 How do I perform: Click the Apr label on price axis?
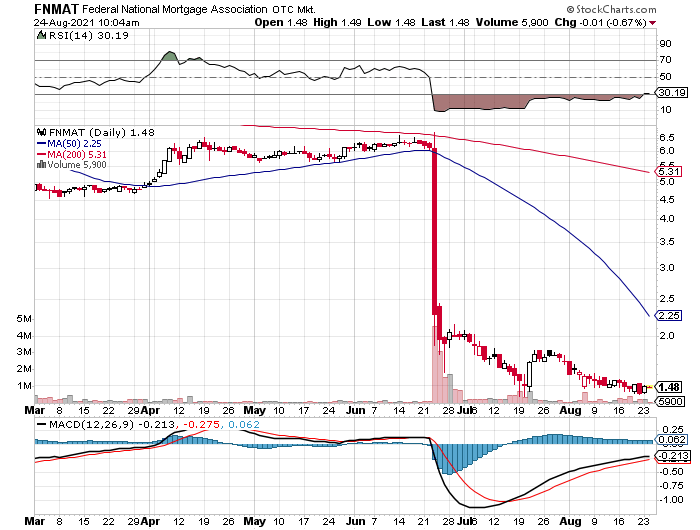click(x=150, y=410)
